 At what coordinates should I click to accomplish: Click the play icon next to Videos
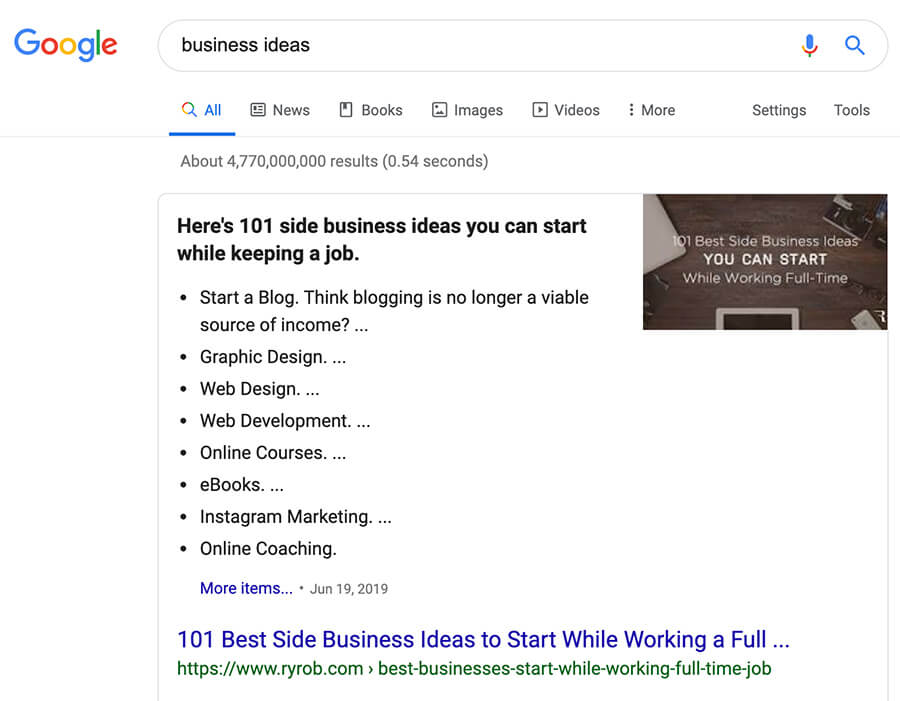click(x=538, y=110)
